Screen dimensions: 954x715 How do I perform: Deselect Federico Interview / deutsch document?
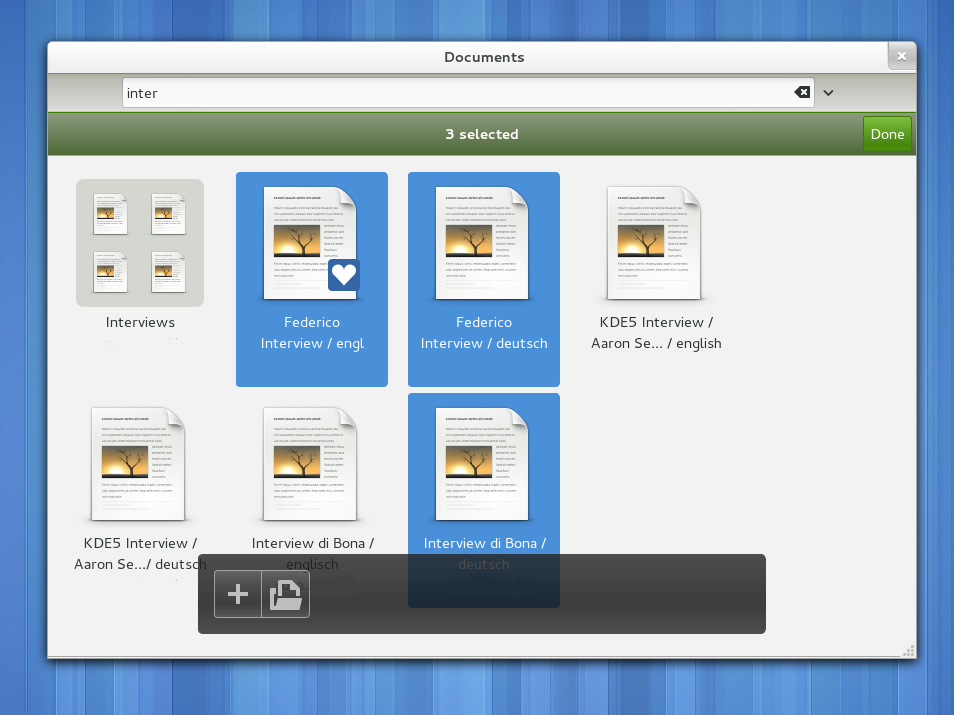pos(484,279)
